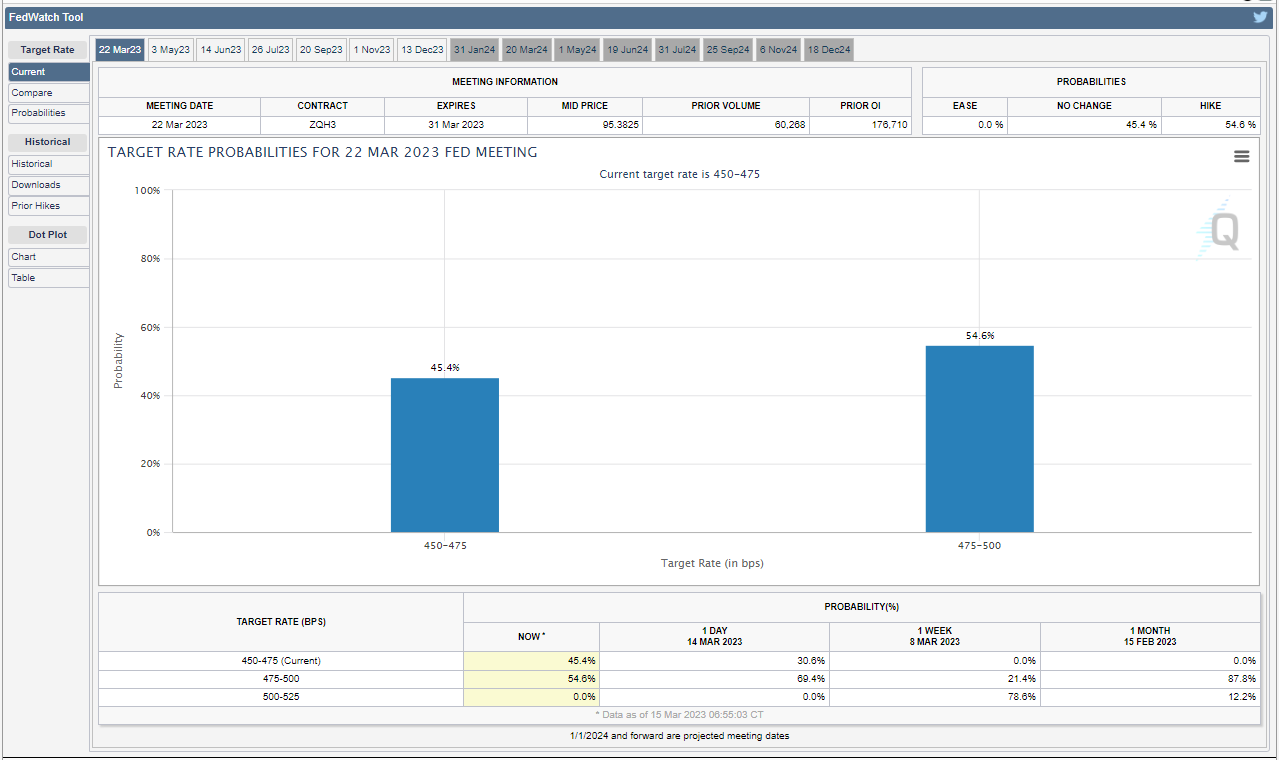Select the 14 Jun23 meeting tab
1279x760 pixels.
coord(221,50)
